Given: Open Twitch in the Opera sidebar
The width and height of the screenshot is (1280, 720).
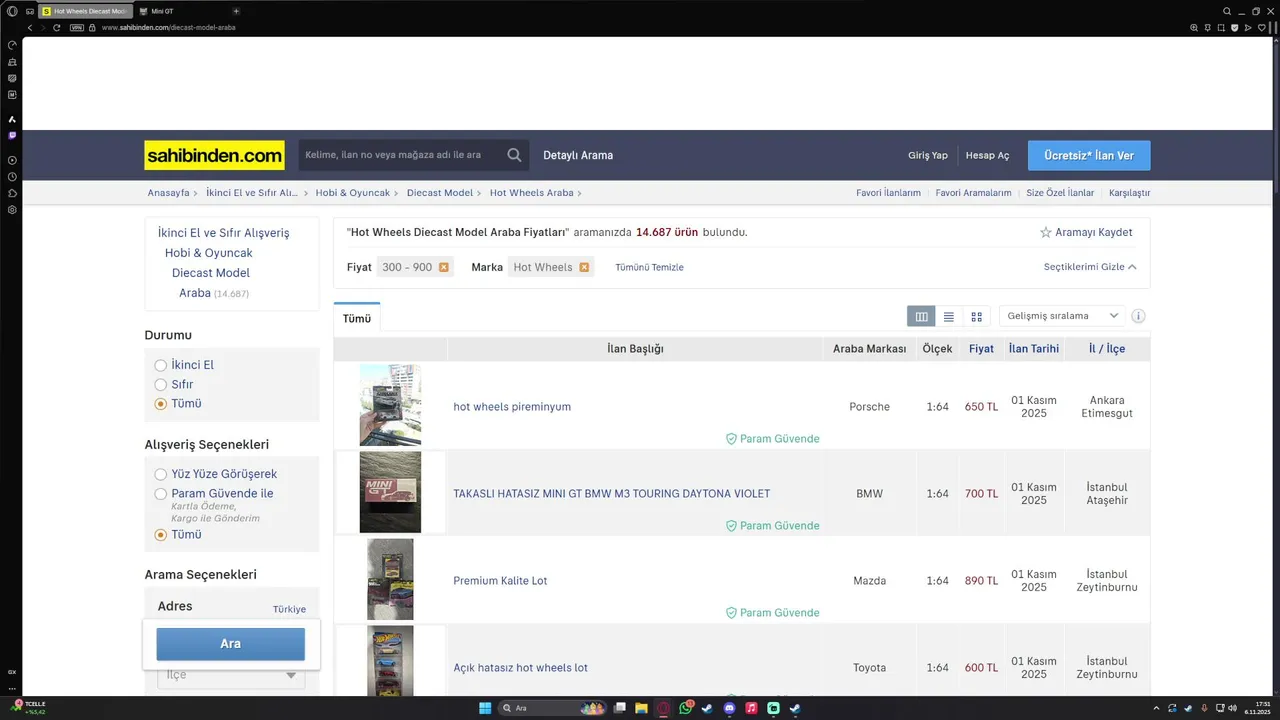Looking at the screenshot, I should click(12, 135).
